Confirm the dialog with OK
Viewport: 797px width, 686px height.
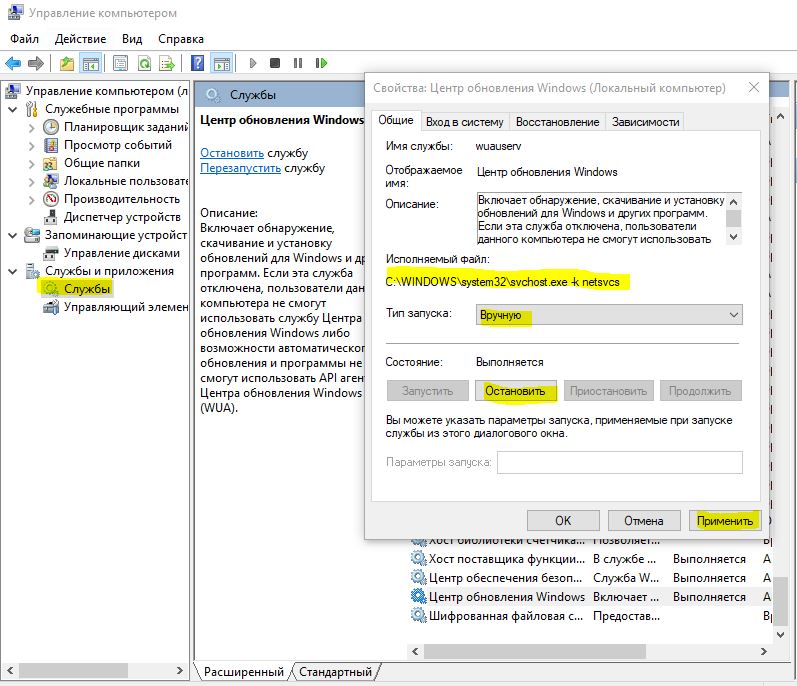[x=563, y=521]
